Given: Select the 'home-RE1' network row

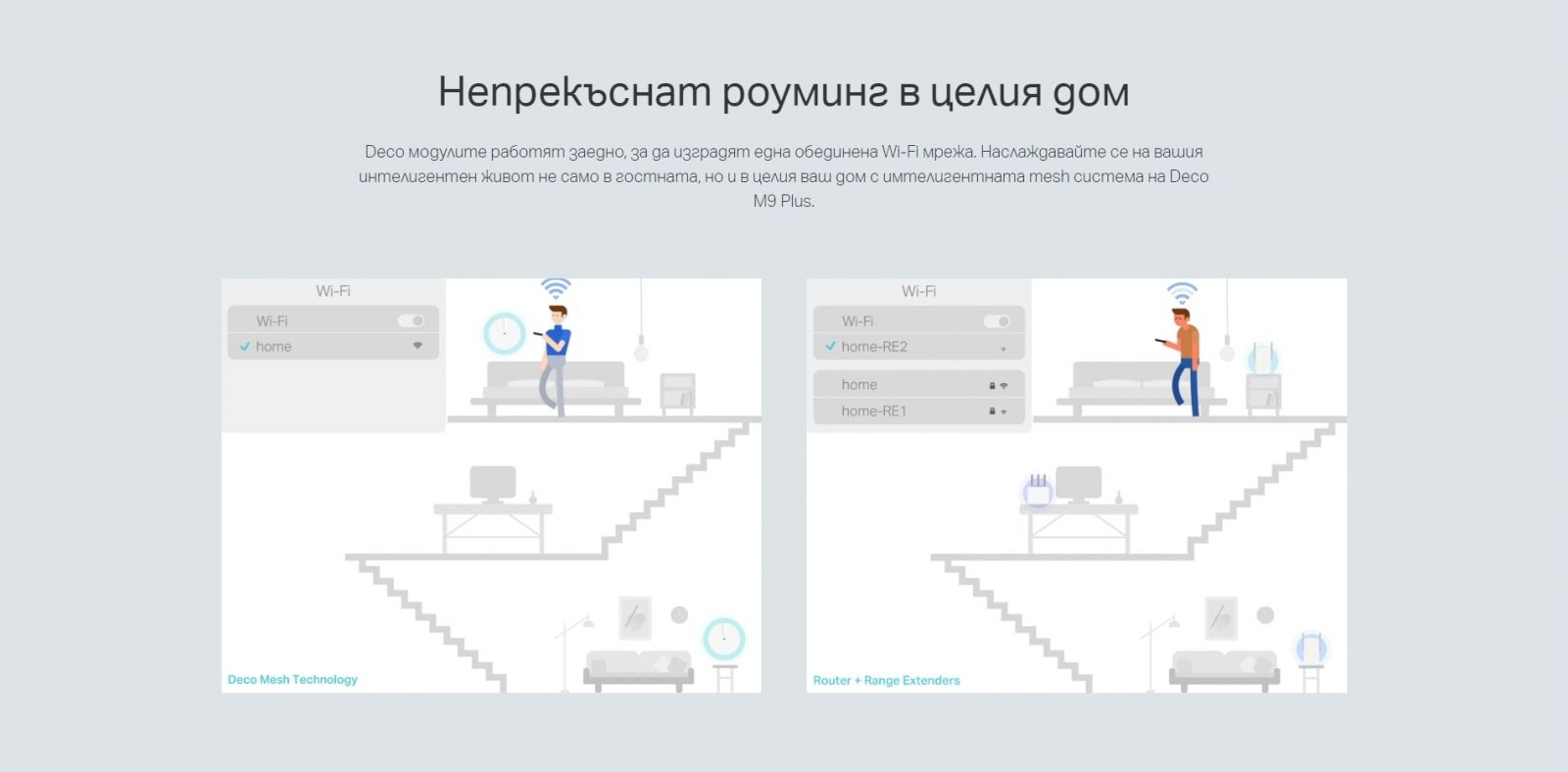Looking at the screenshot, I should click(x=918, y=411).
